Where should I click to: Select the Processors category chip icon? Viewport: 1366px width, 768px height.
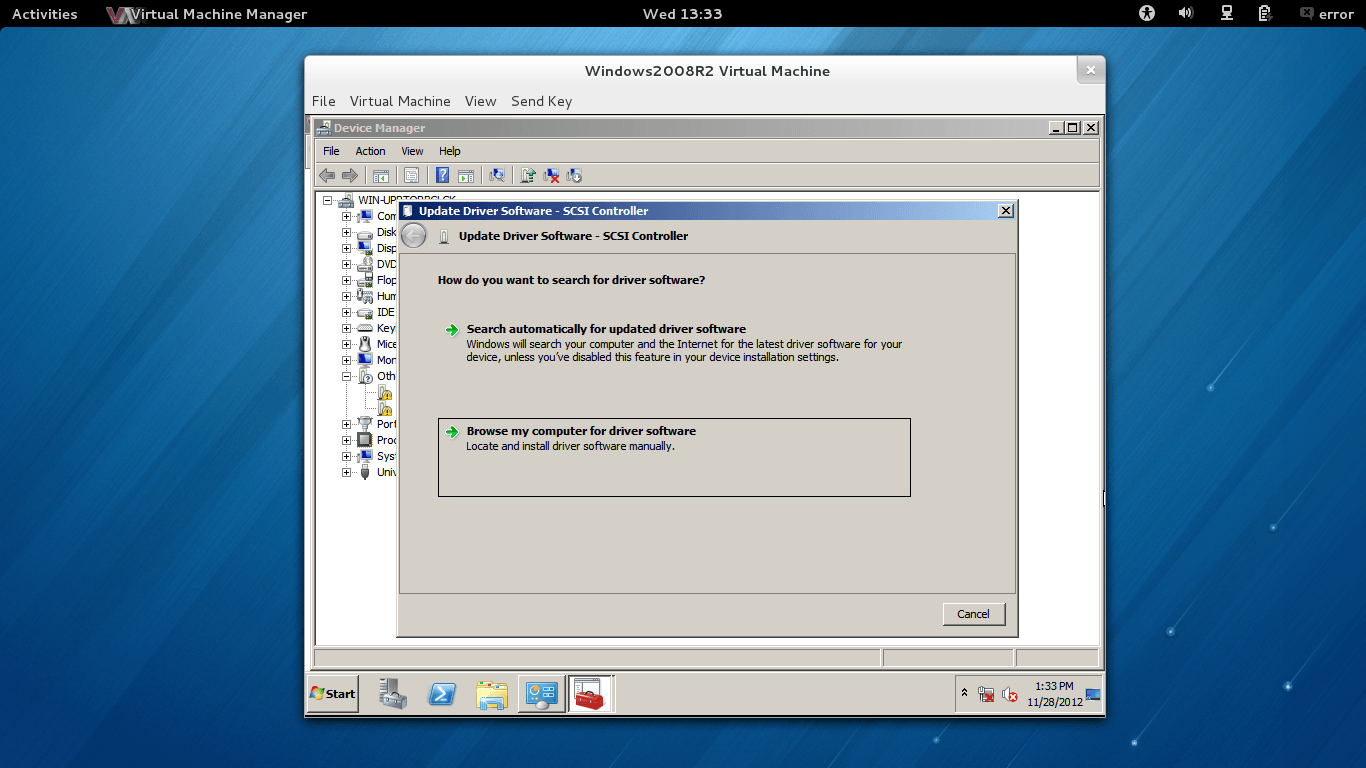(x=365, y=440)
